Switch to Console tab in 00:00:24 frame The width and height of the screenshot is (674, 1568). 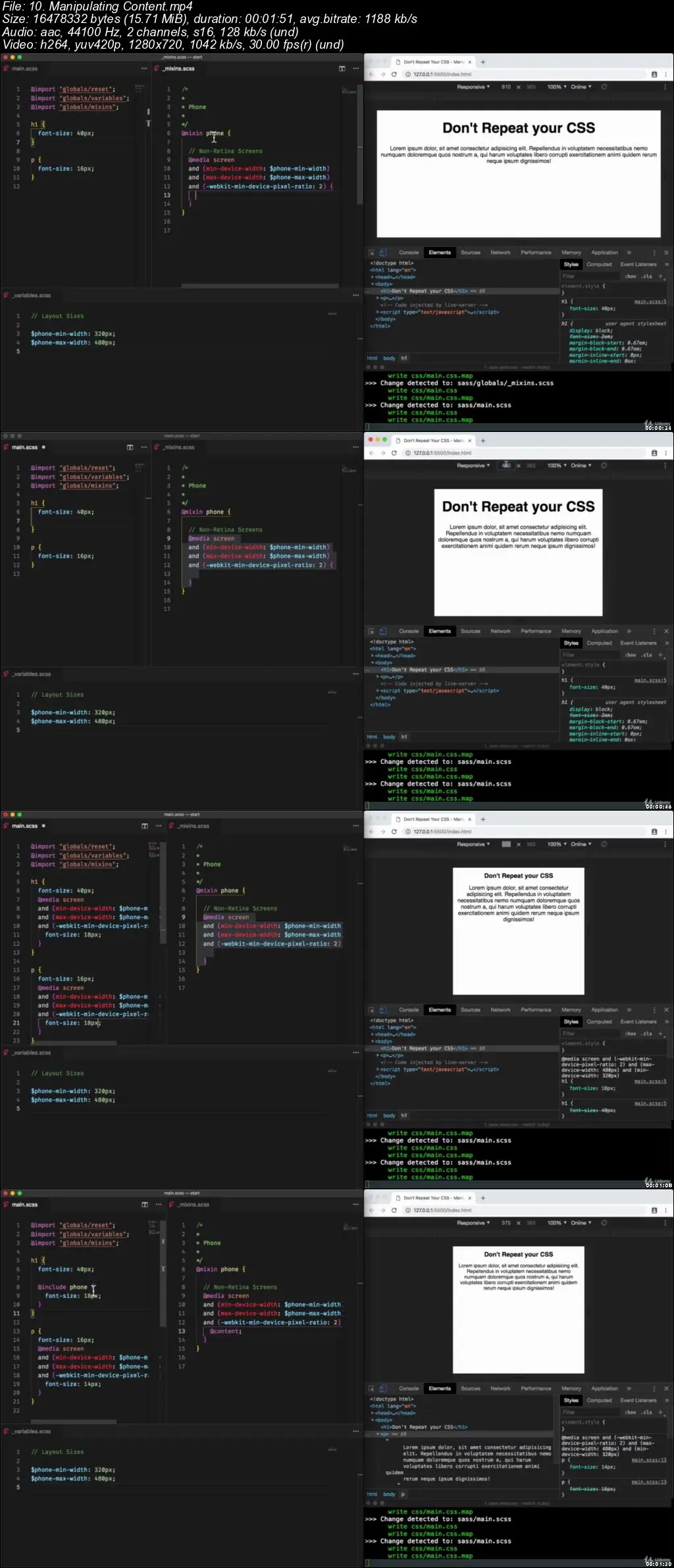click(409, 252)
